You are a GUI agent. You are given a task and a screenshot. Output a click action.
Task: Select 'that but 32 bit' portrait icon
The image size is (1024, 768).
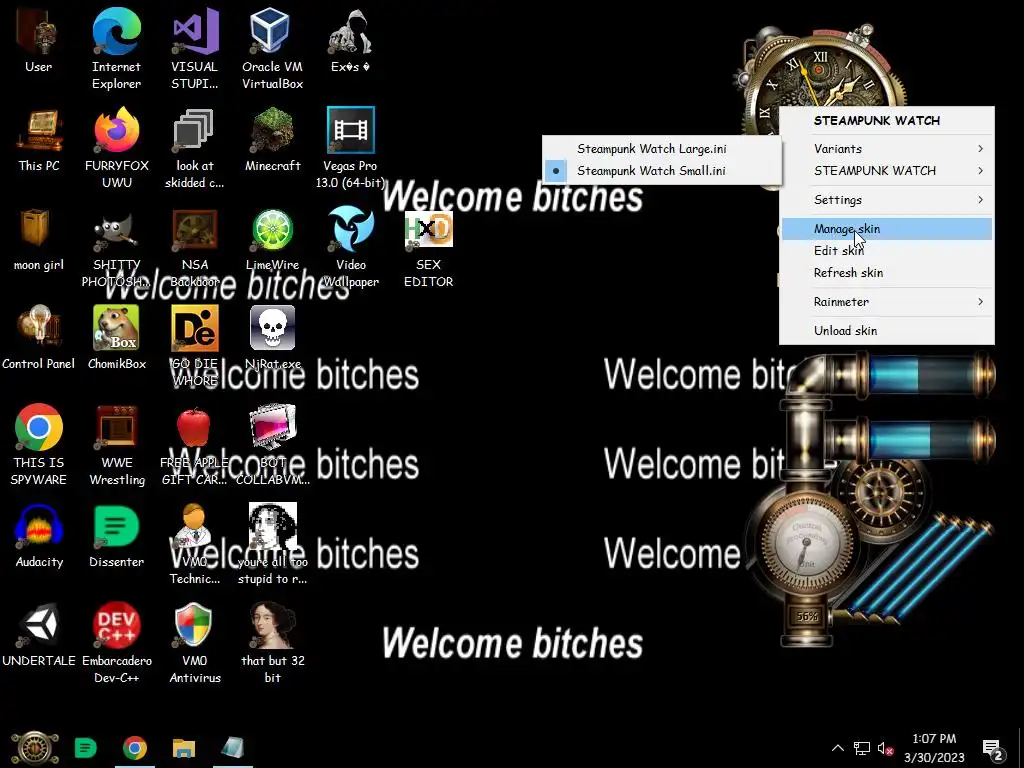pyautogui.click(x=272, y=643)
